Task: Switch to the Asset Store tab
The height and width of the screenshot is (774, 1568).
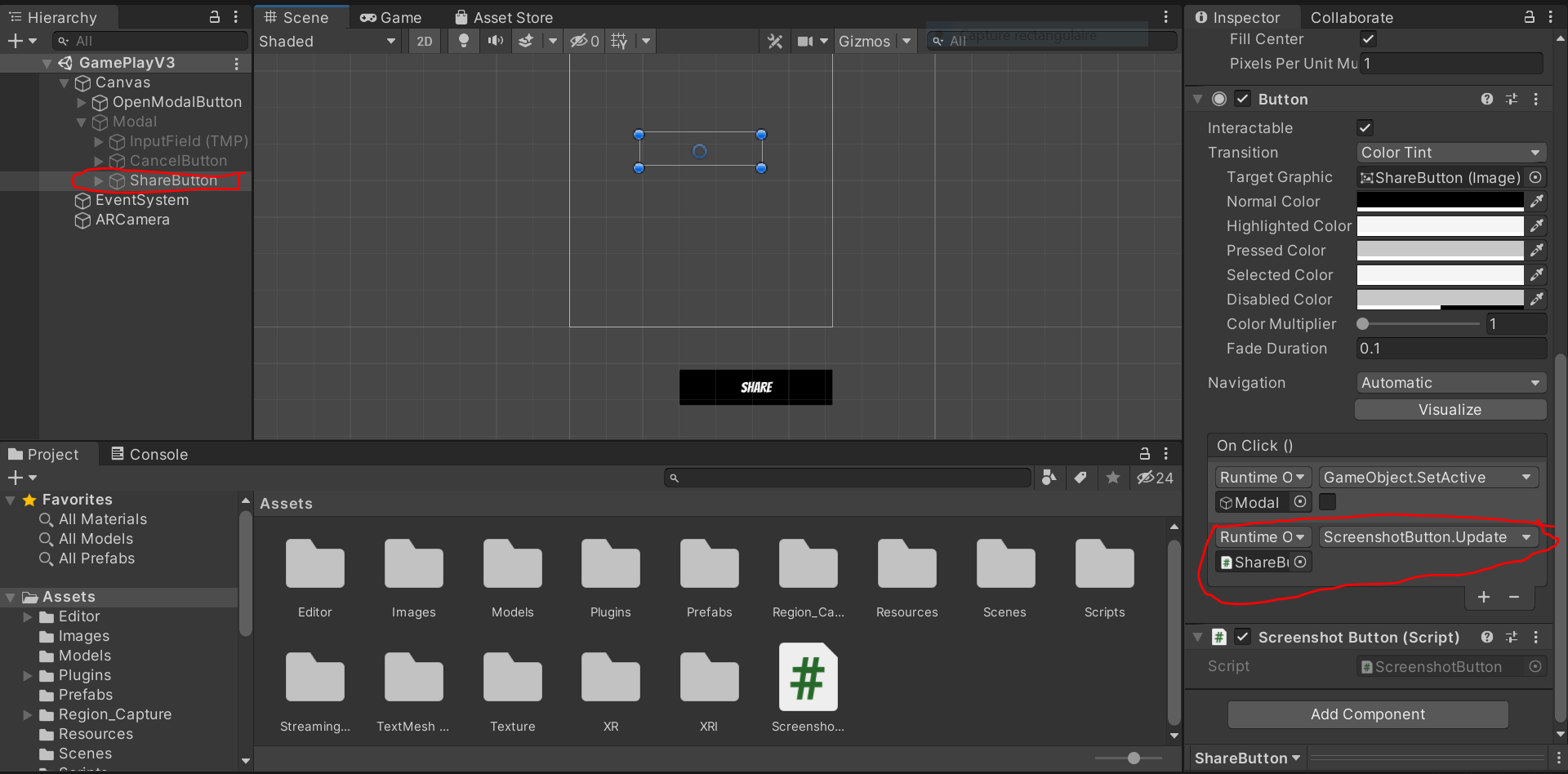Action: click(x=504, y=17)
